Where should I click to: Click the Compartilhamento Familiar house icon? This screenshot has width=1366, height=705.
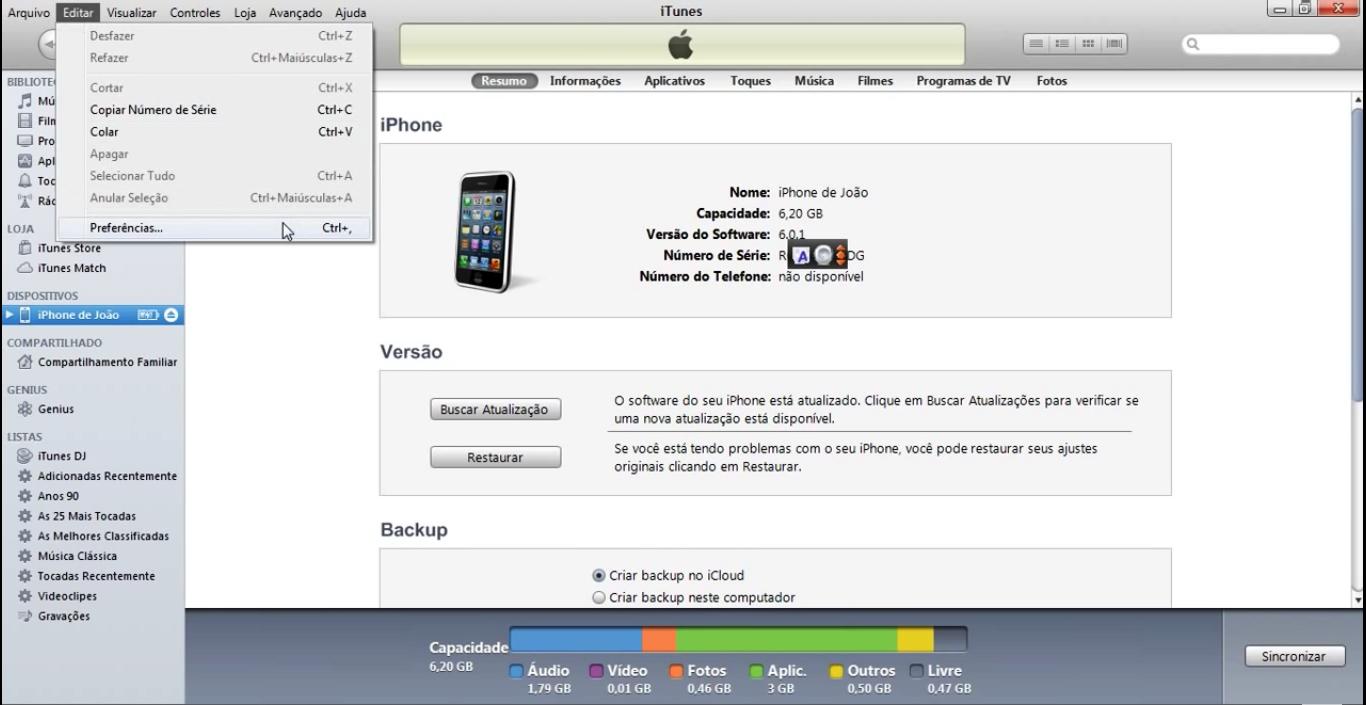point(25,362)
